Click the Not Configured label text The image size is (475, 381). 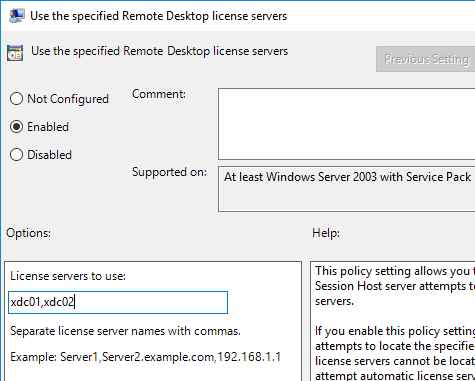tap(68, 99)
